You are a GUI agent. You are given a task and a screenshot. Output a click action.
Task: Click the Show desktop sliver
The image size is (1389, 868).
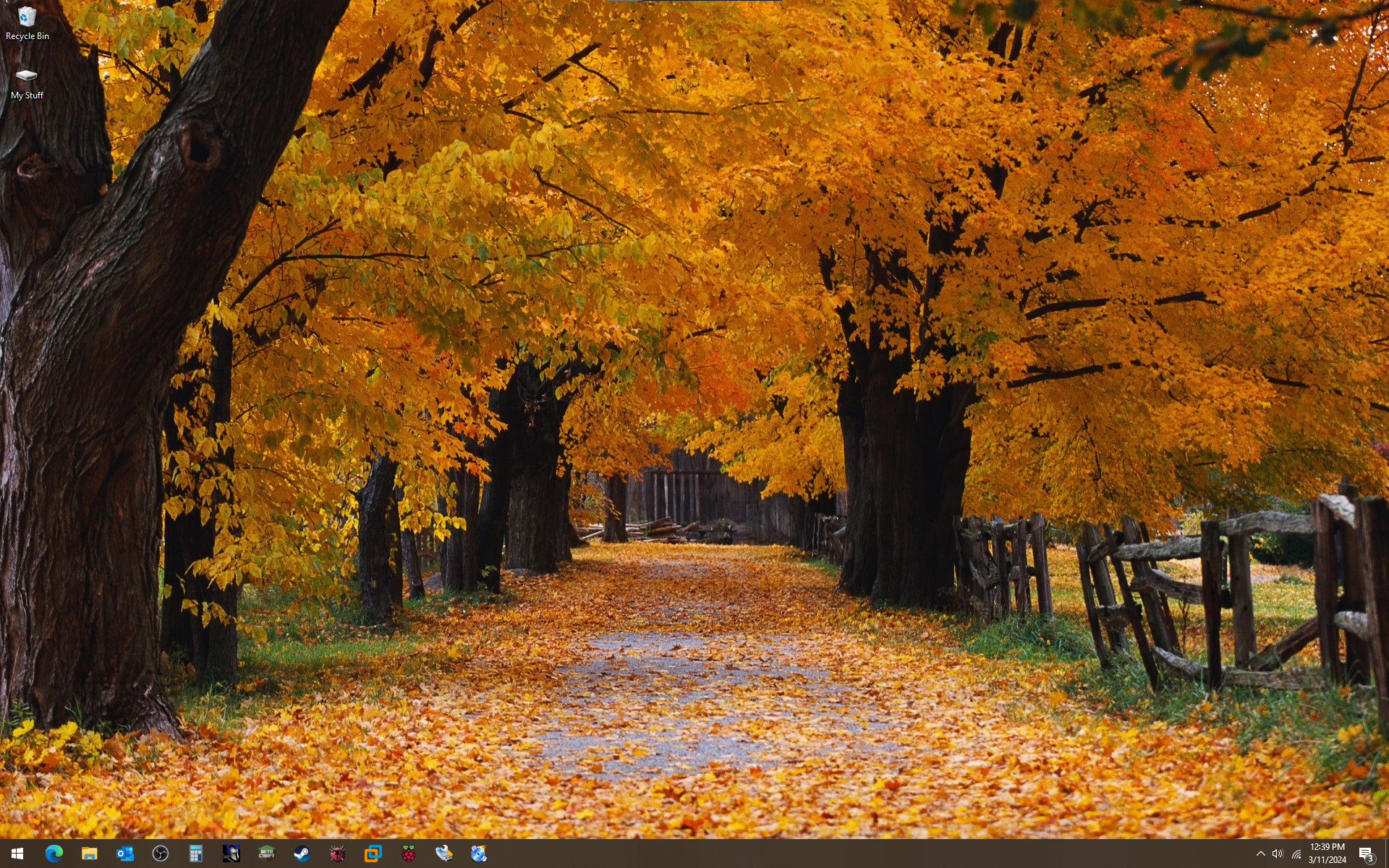1386,854
